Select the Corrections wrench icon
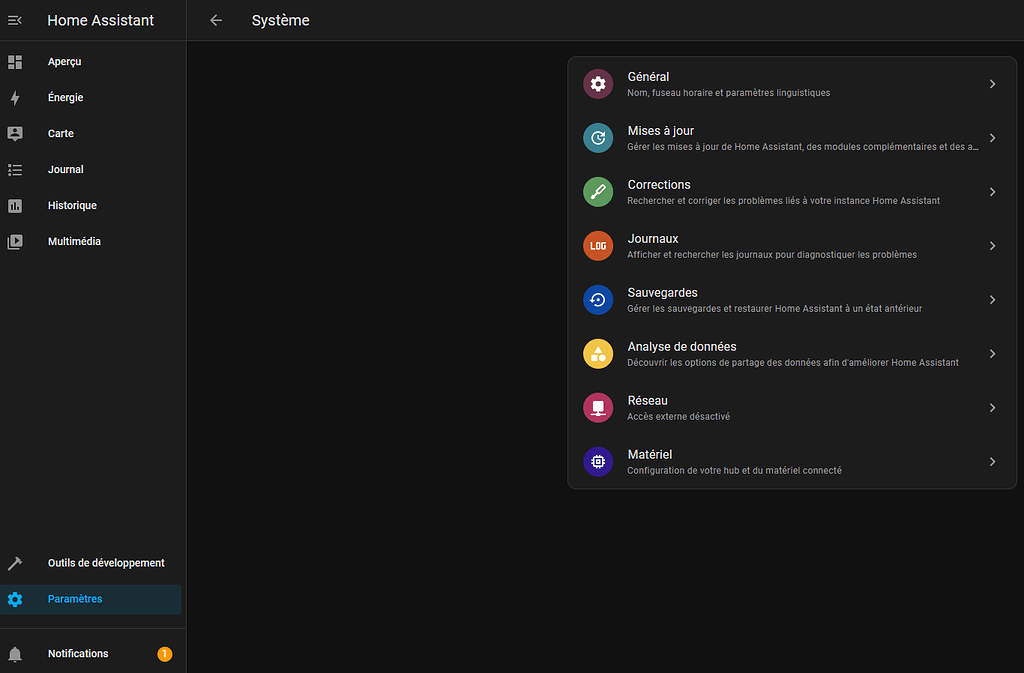Image resolution: width=1024 pixels, height=673 pixels. coord(597,191)
